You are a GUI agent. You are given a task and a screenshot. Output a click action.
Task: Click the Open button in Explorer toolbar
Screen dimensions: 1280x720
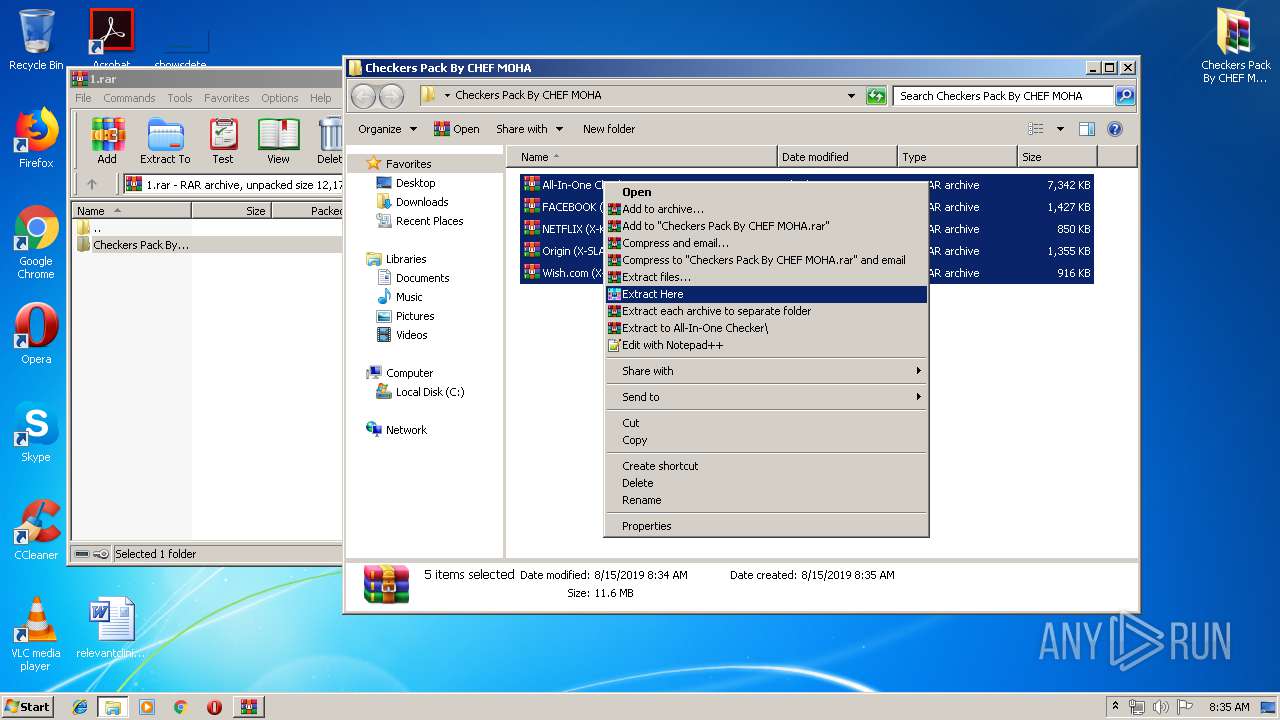pos(456,129)
